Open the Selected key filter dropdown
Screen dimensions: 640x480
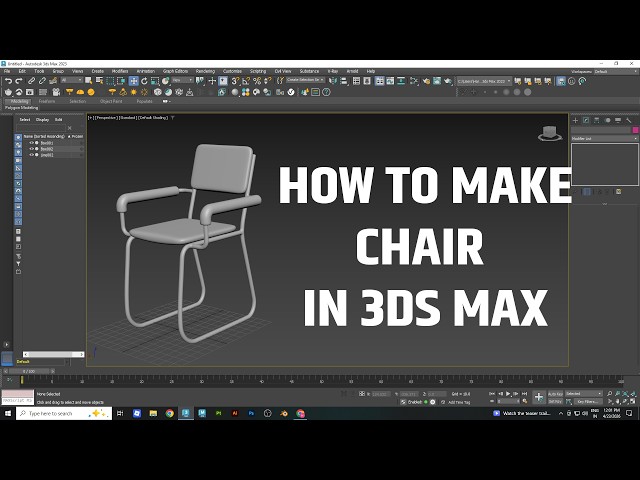point(584,394)
